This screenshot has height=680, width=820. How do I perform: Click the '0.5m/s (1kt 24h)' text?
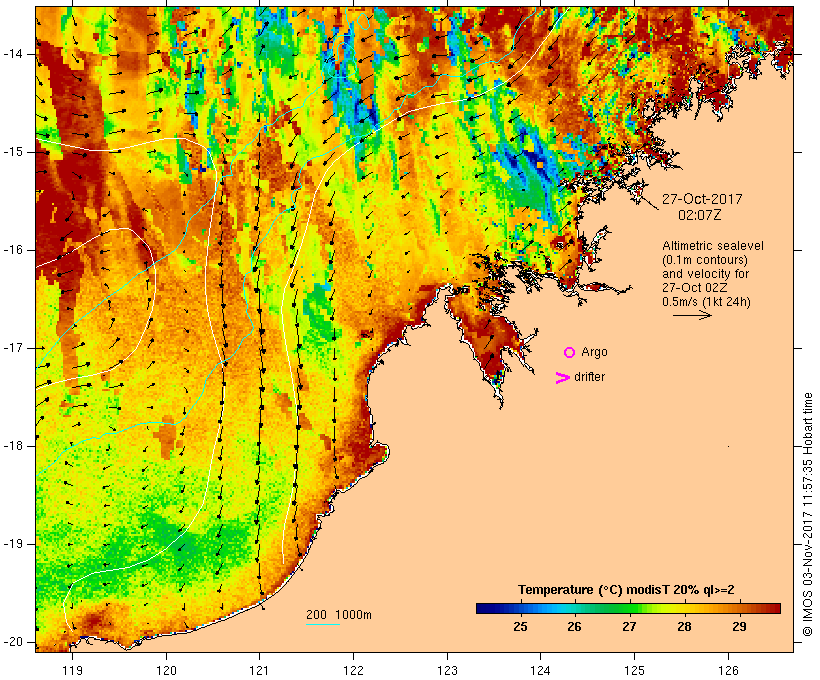click(706, 302)
